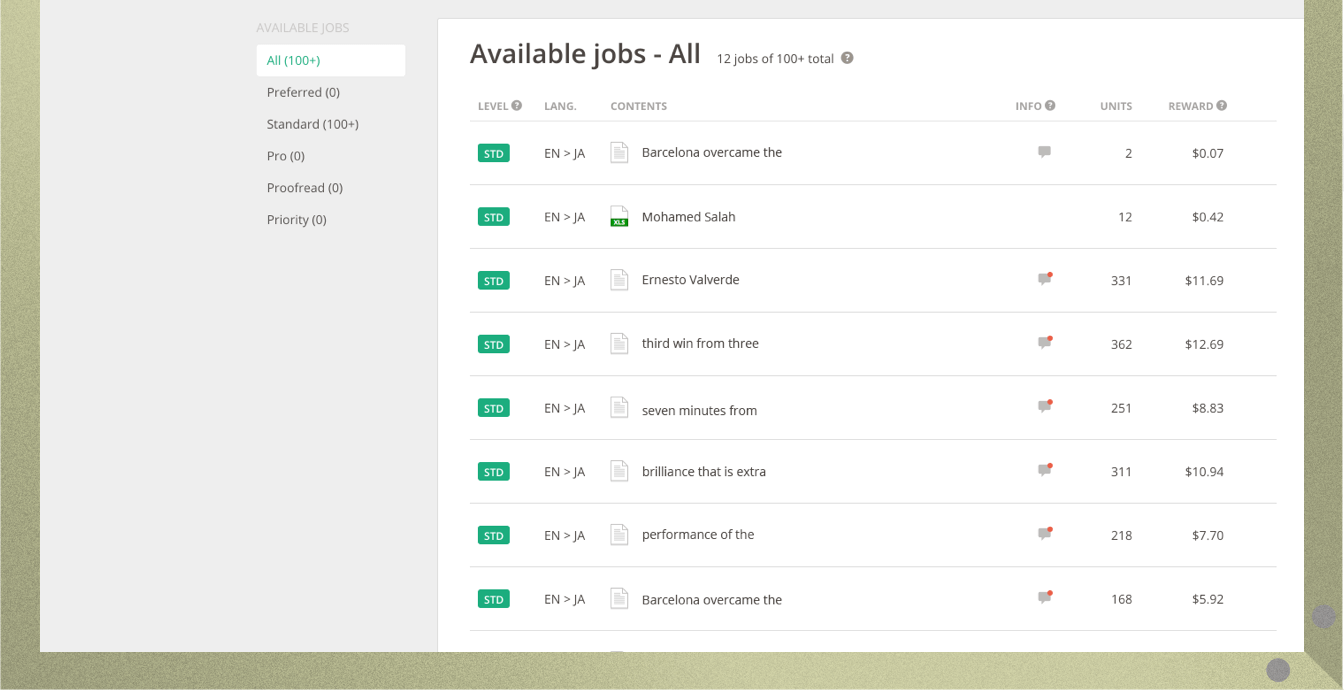Click comment icon on Ernesto Valverde job
This screenshot has height=690, width=1344.
(1045, 279)
